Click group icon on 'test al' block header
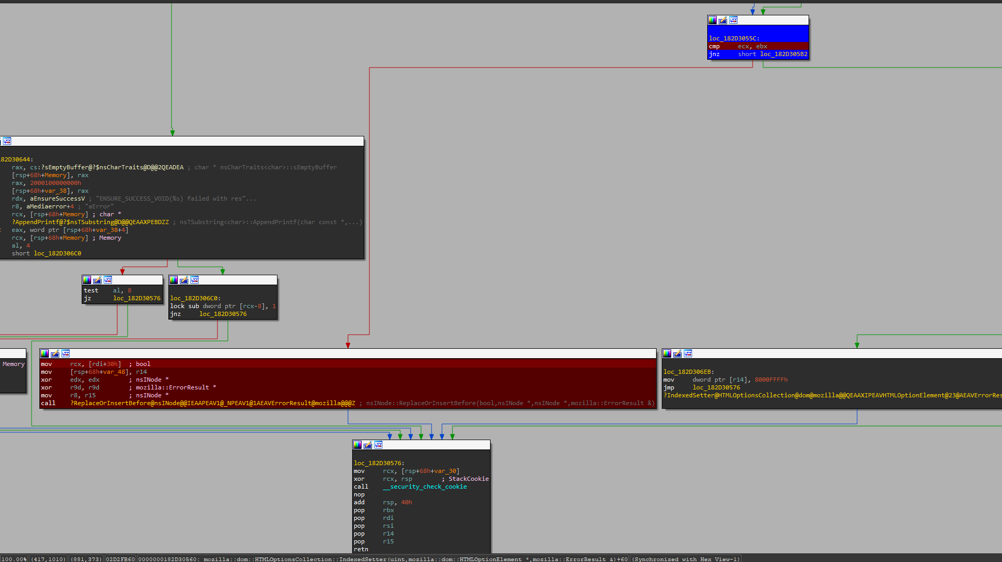 [107, 280]
